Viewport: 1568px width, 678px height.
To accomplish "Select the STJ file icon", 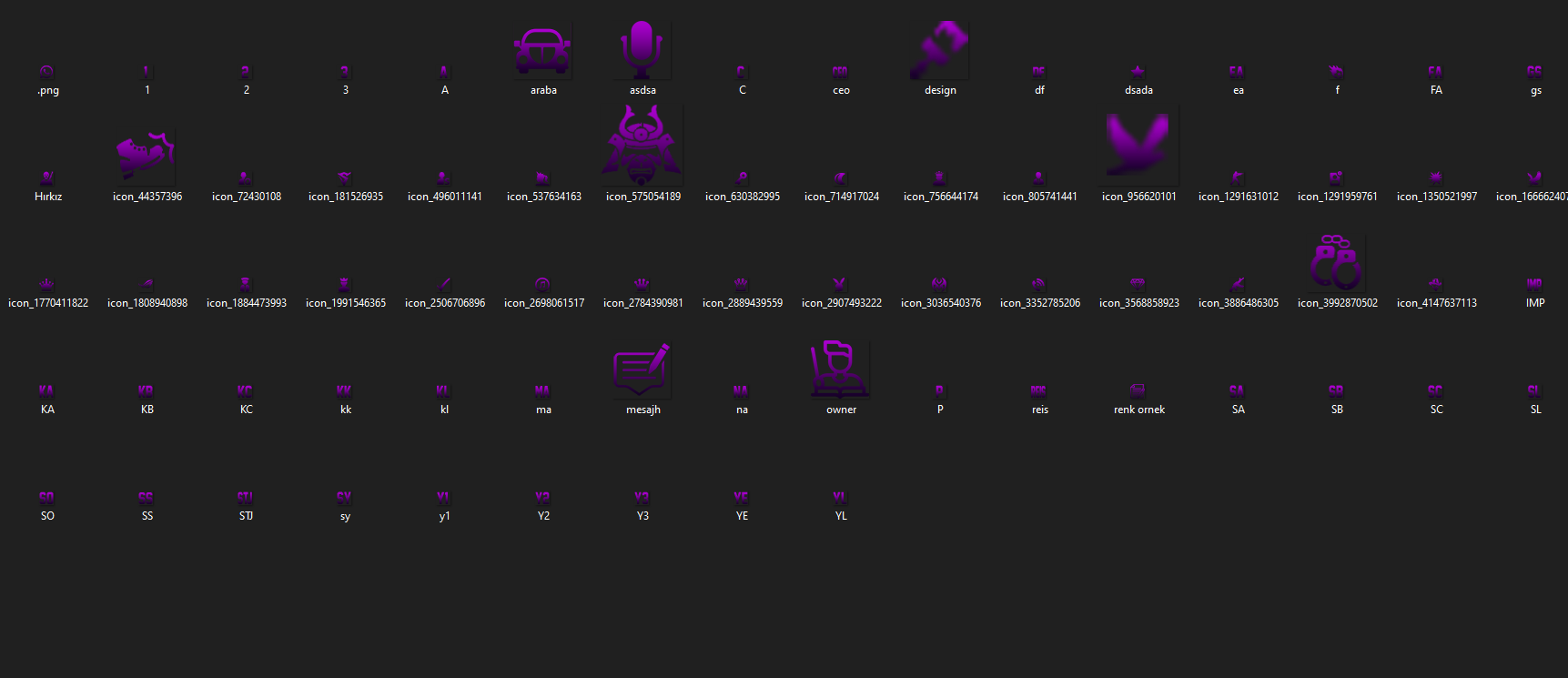I will 245,497.
